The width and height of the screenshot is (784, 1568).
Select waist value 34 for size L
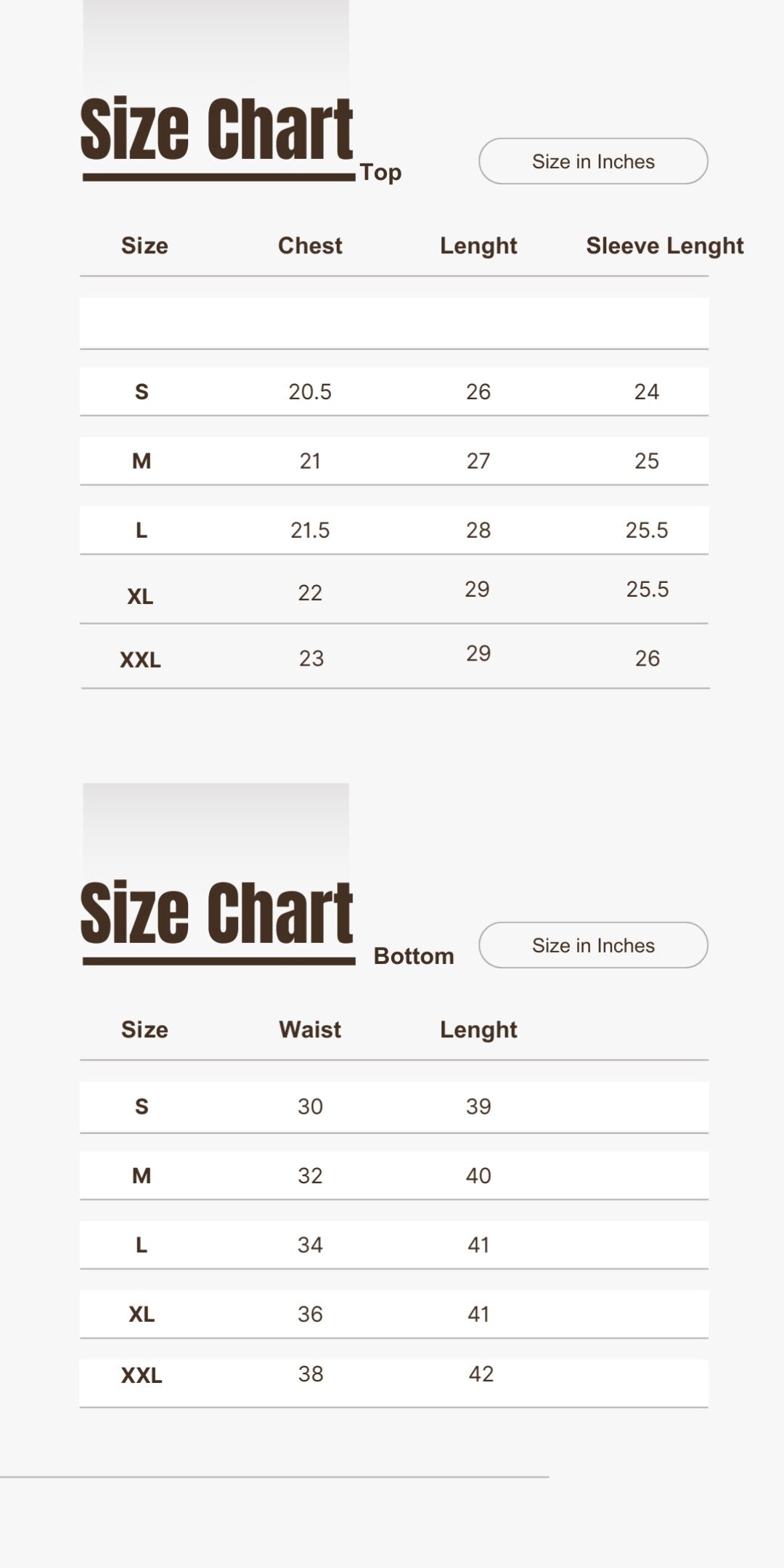point(310,1245)
